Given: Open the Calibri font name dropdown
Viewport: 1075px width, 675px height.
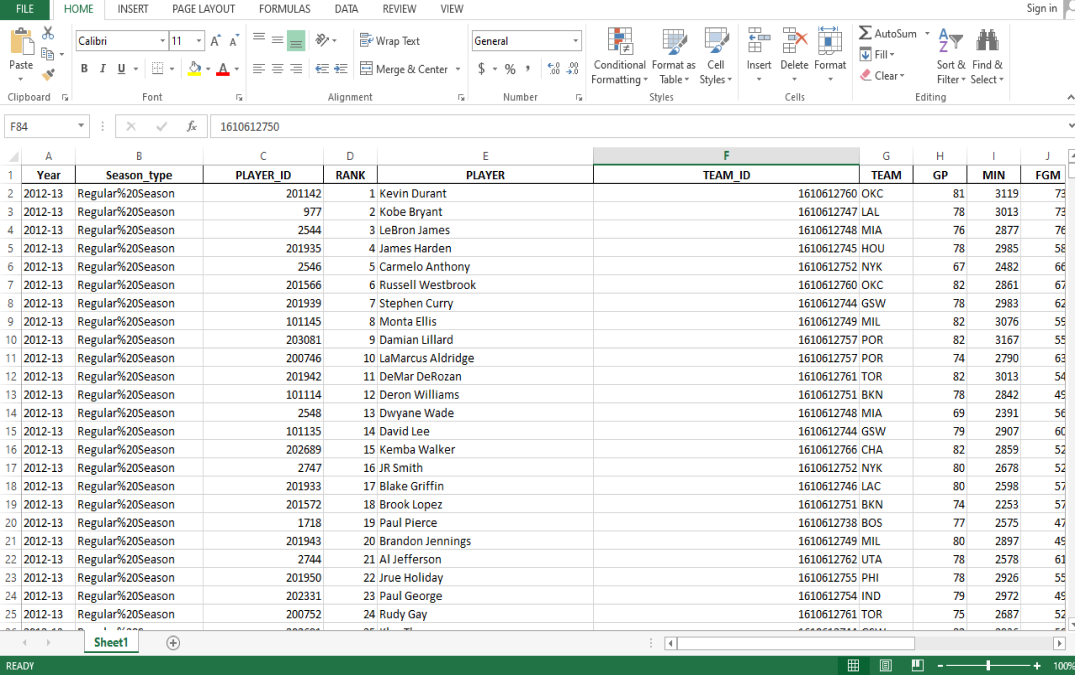Looking at the screenshot, I should pyautogui.click(x=162, y=41).
